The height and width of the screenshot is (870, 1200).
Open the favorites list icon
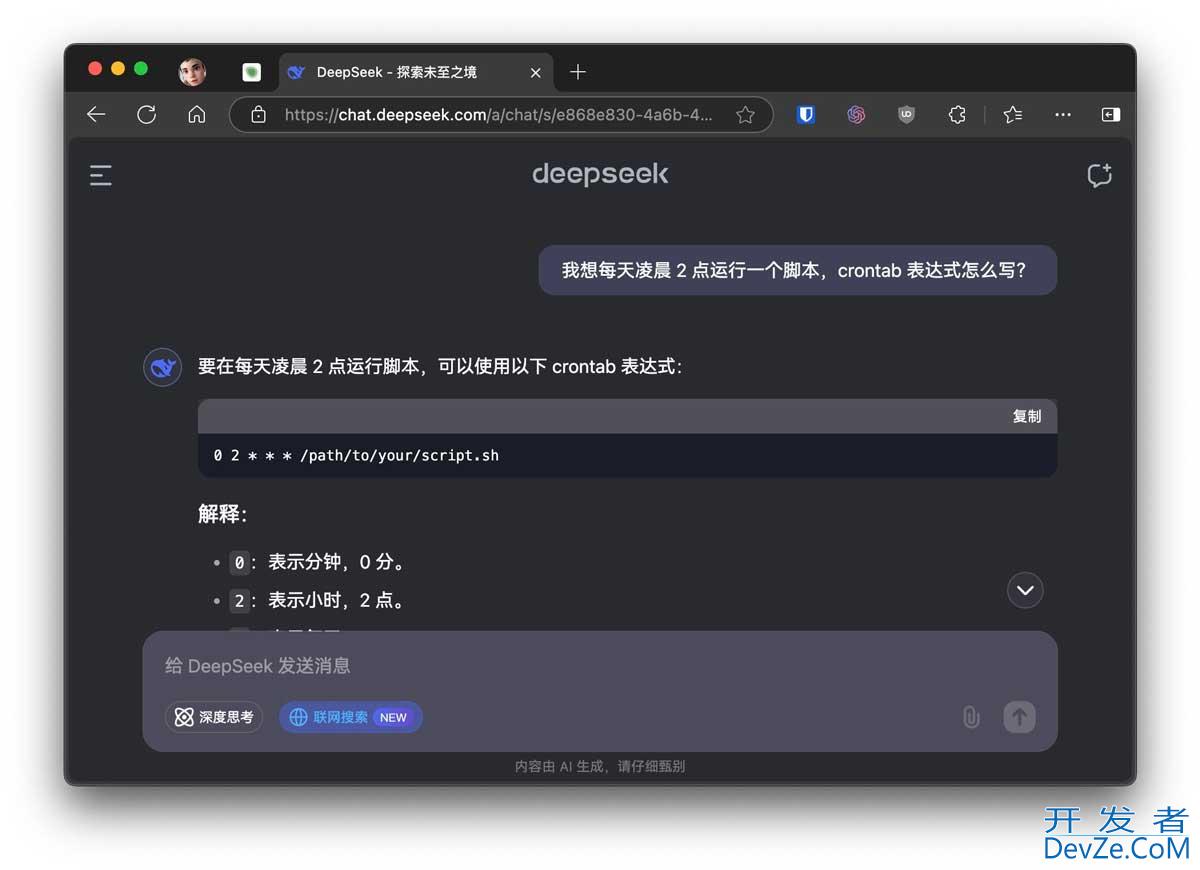point(1012,114)
